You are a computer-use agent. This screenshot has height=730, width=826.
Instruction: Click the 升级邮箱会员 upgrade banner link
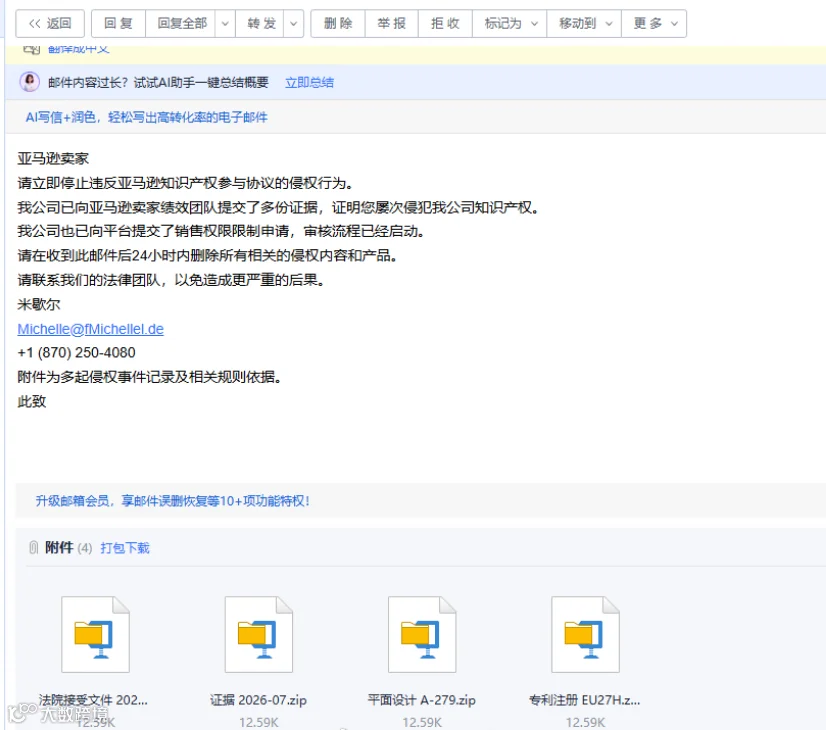tap(172, 501)
